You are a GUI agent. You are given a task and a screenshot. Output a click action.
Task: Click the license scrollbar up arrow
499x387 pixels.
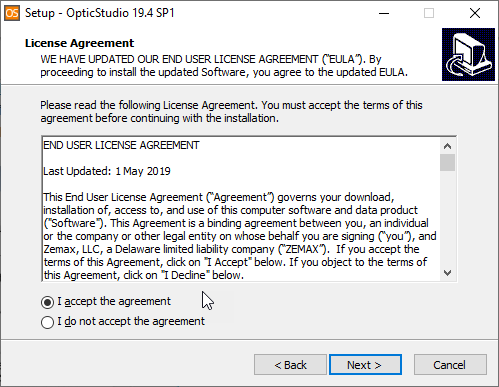pos(447,146)
